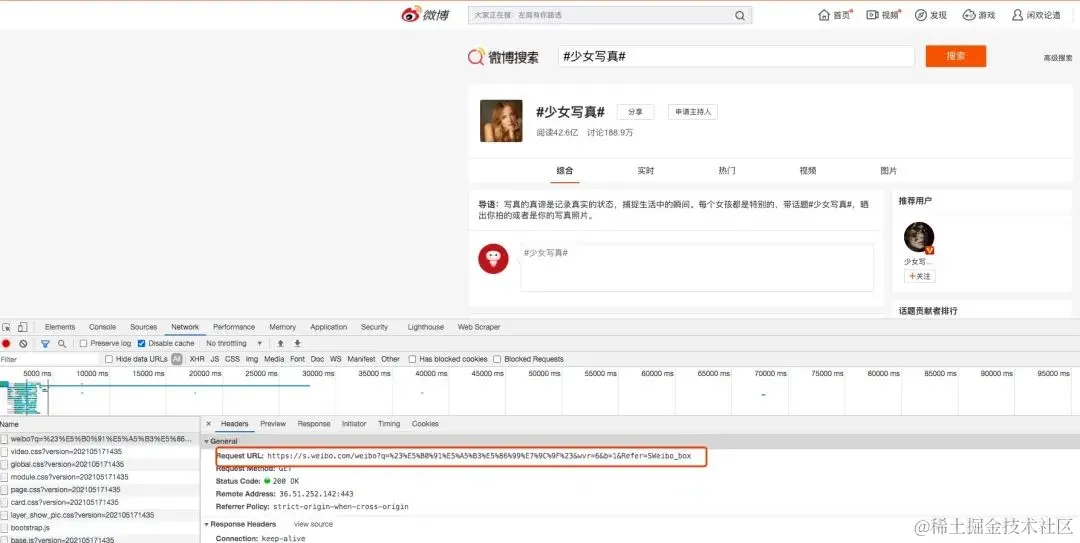Switch to the 实时 results tab

click(645, 171)
